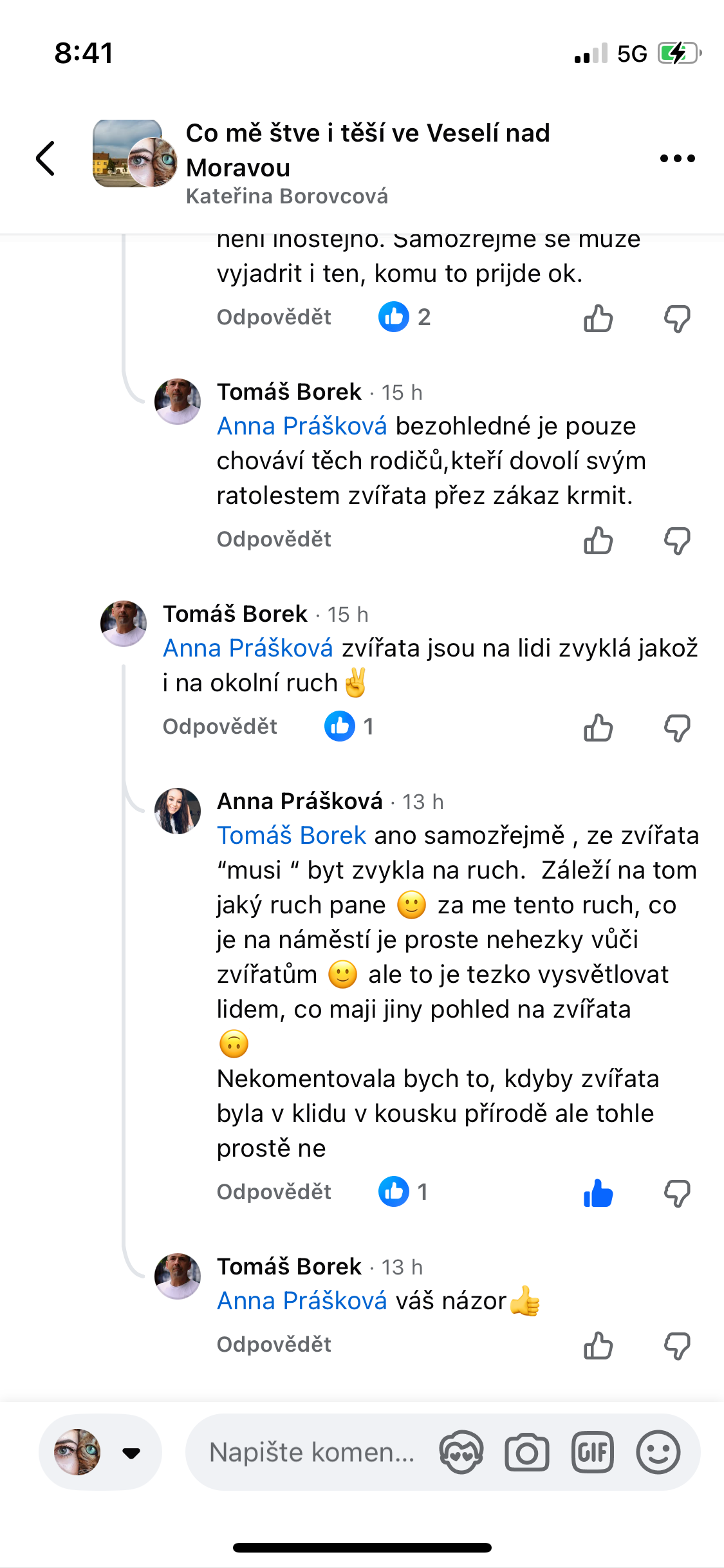Tap the back arrow in header

tap(45, 158)
